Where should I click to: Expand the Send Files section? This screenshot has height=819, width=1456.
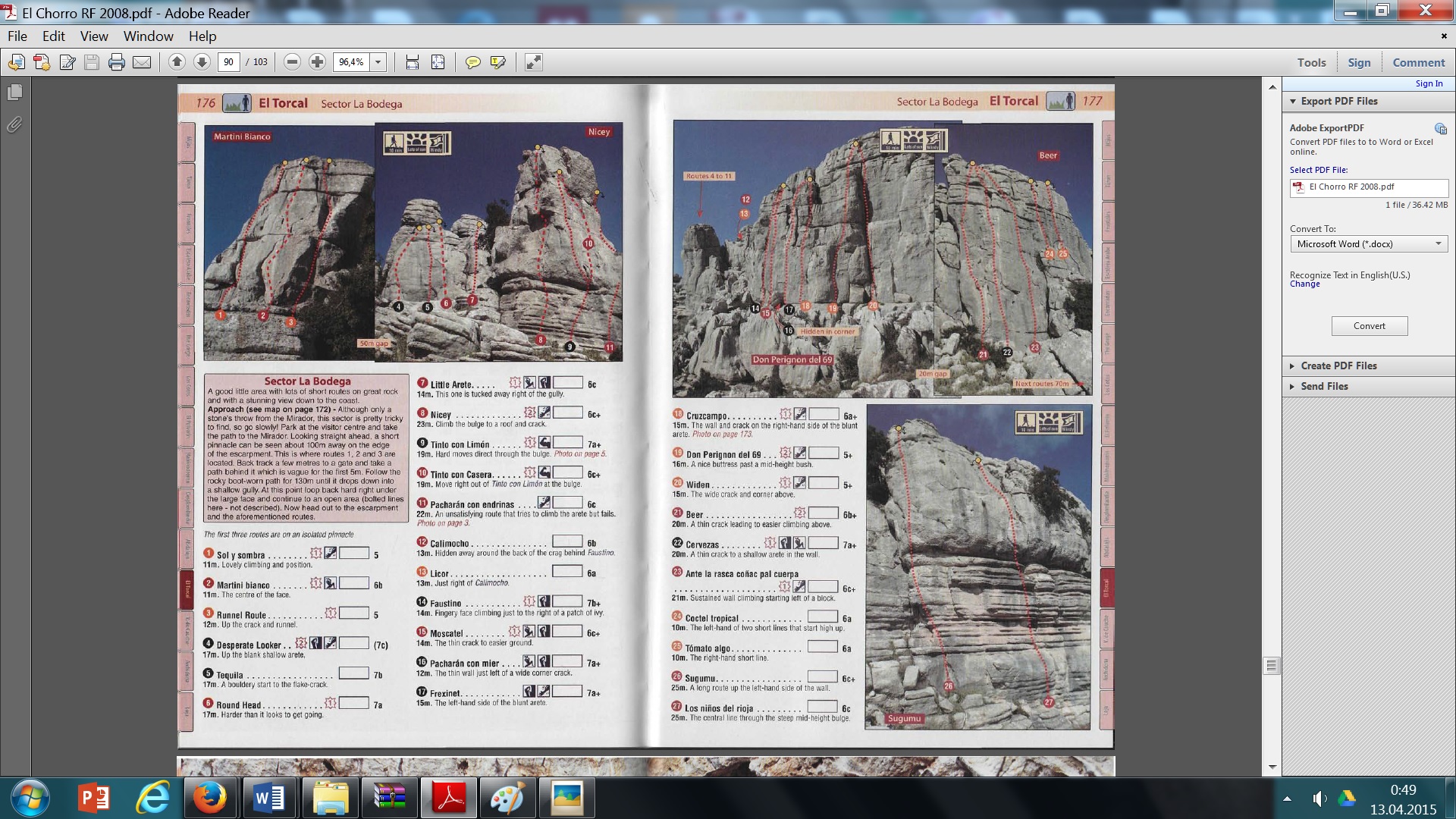click(x=1293, y=387)
